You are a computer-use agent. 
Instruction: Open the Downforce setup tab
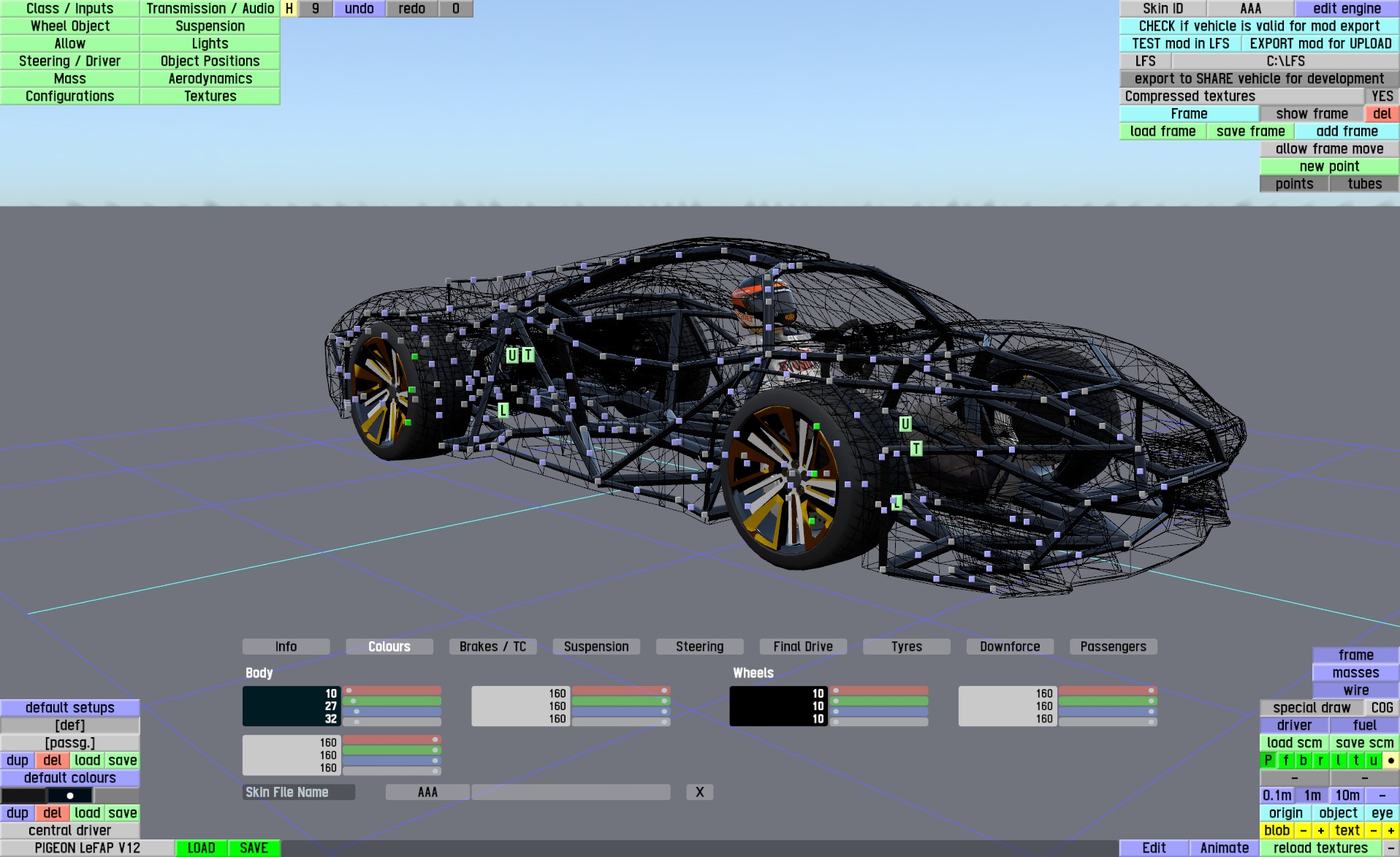pyautogui.click(x=1010, y=647)
